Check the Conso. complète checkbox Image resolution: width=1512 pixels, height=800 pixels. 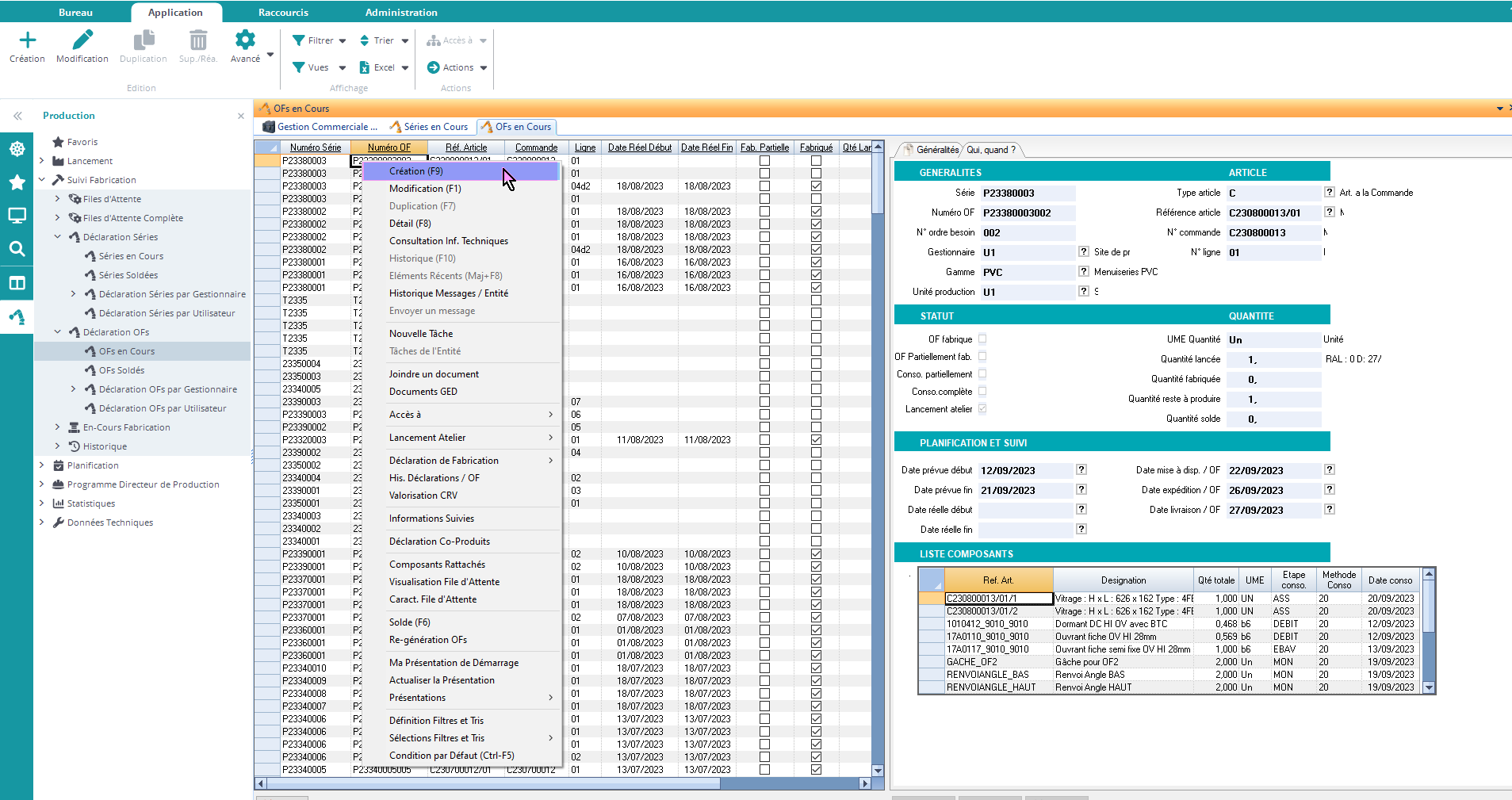pyautogui.click(x=982, y=391)
